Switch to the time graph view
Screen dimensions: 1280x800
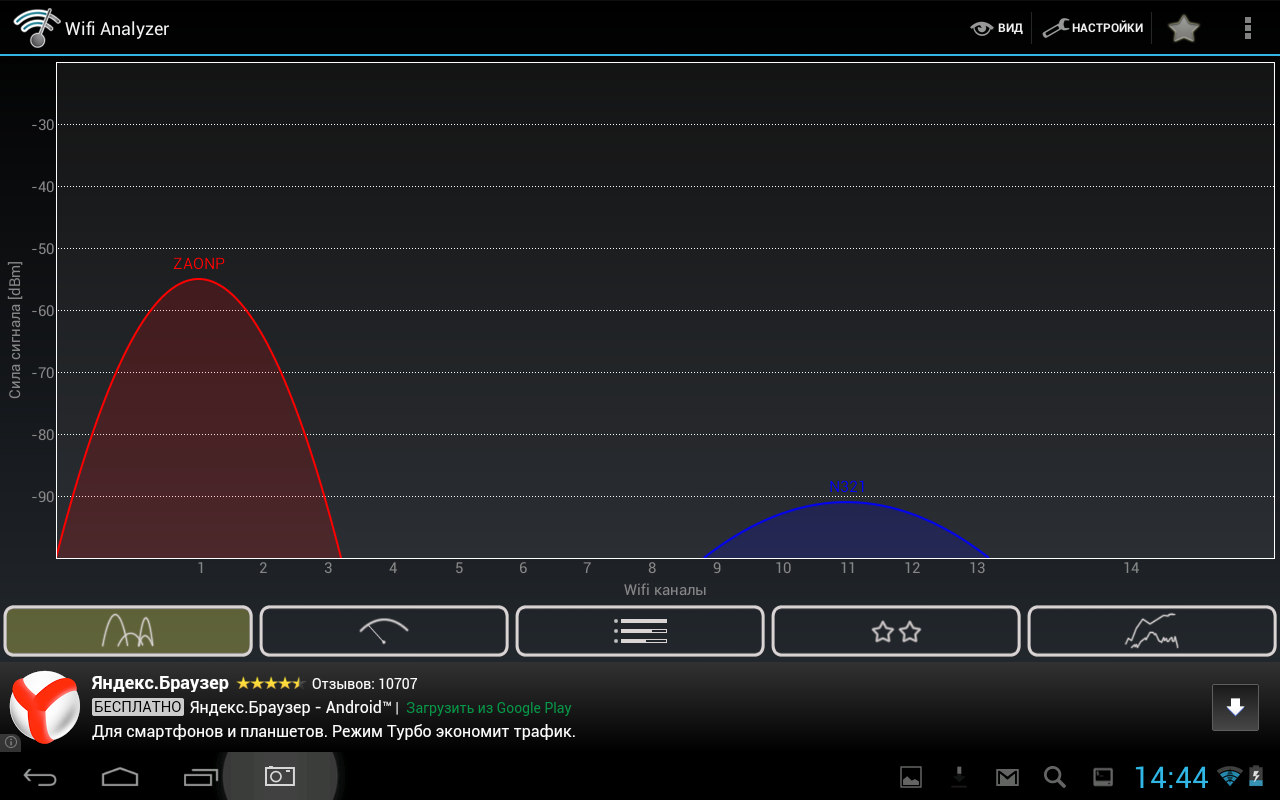coord(1152,631)
